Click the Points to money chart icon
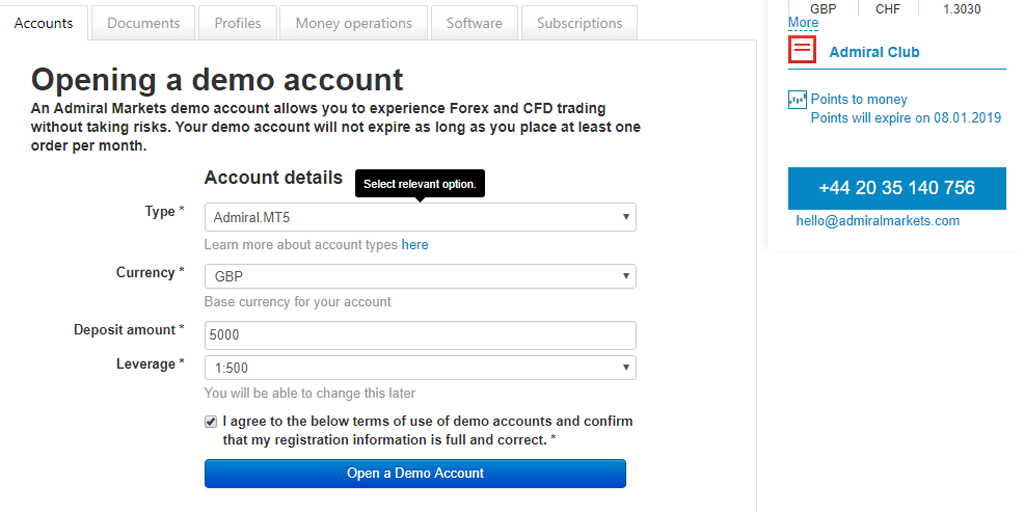1024x512 pixels. pyautogui.click(x=797, y=100)
